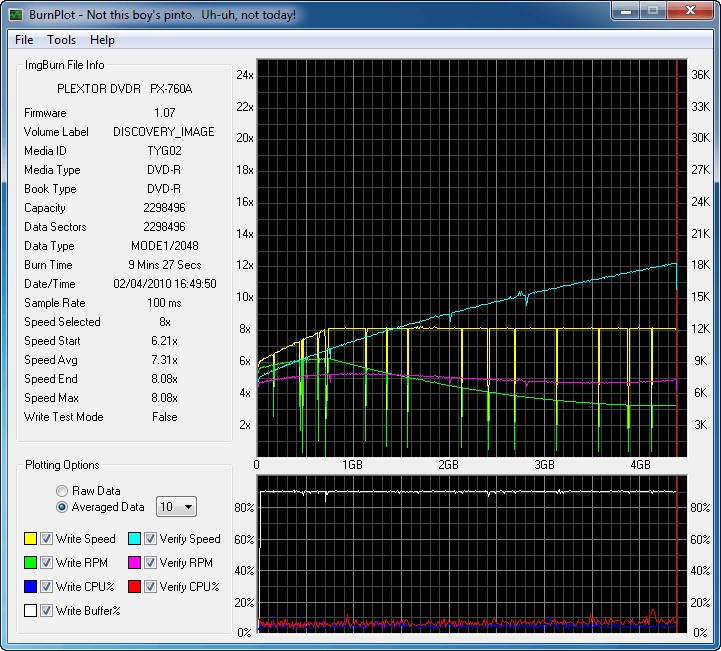Uncheck the Write Speed checkbox
This screenshot has width=721, height=651.
(x=47, y=539)
